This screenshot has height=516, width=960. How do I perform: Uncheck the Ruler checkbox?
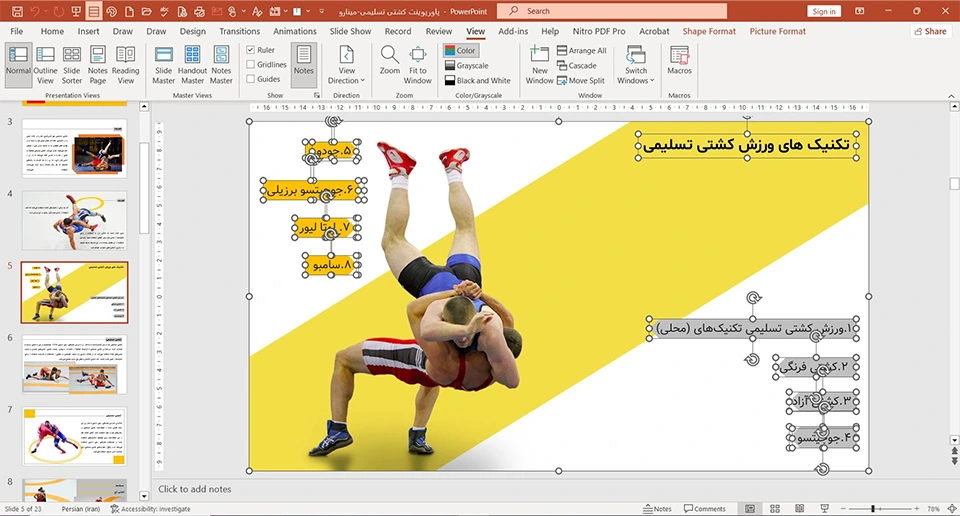click(x=250, y=50)
